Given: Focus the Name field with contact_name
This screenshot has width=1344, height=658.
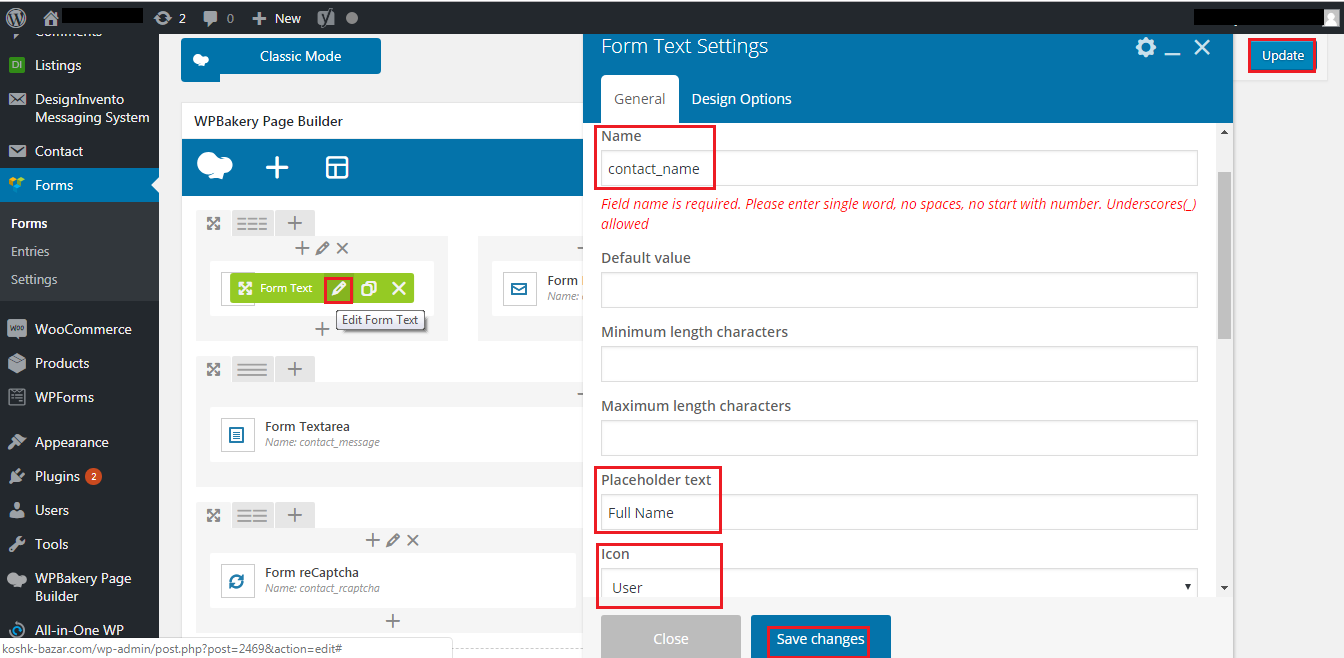Looking at the screenshot, I should pos(899,168).
